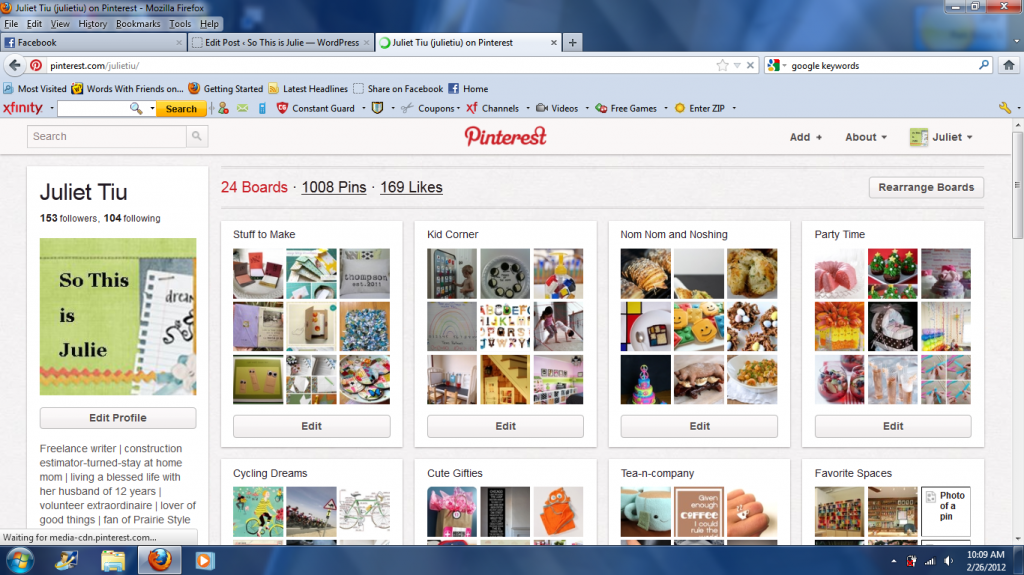Expand the About dropdown menu
Viewport: 1024px width, 575px height.
(x=866, y=137)
